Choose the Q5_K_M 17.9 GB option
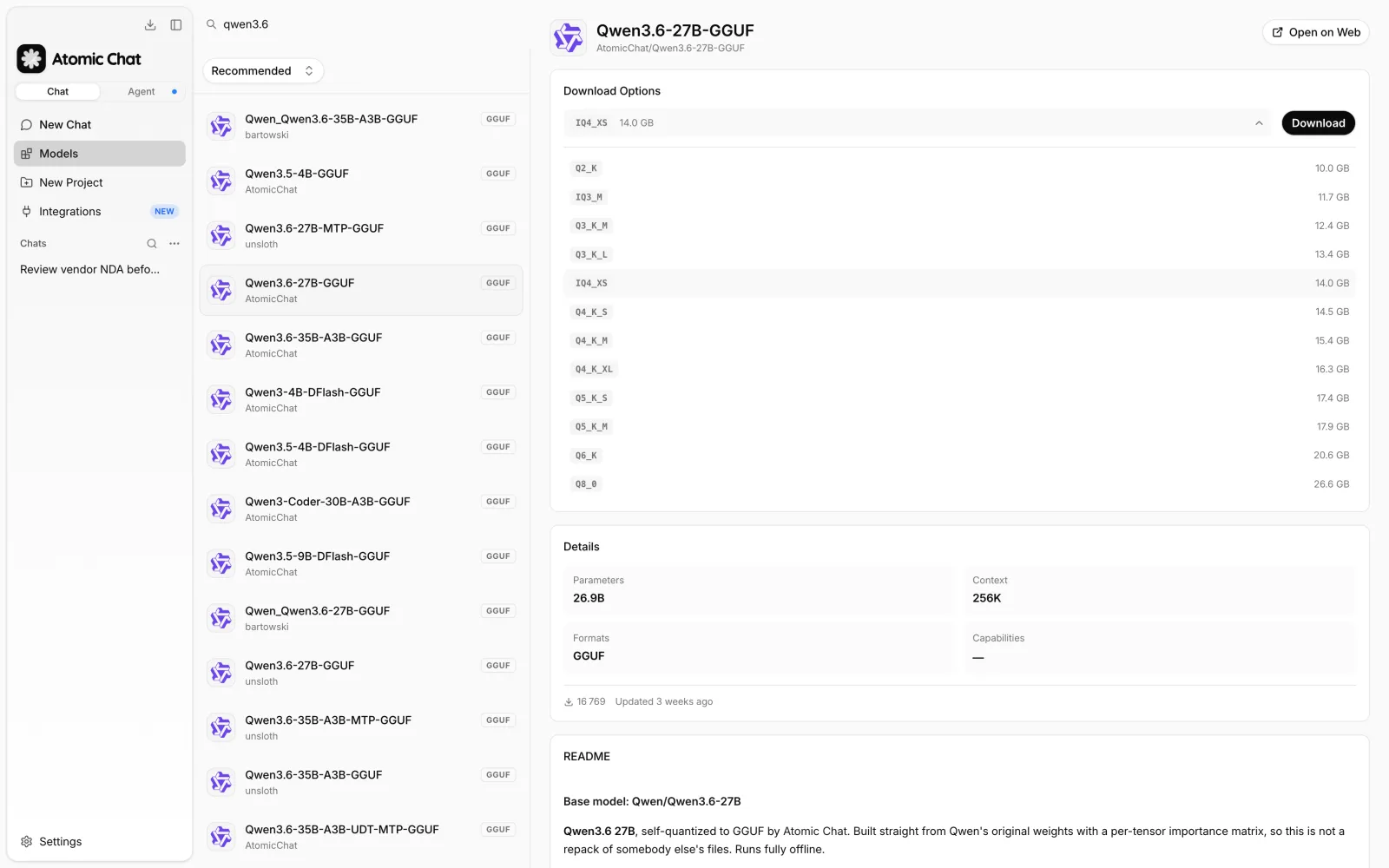 click(959, 427)
